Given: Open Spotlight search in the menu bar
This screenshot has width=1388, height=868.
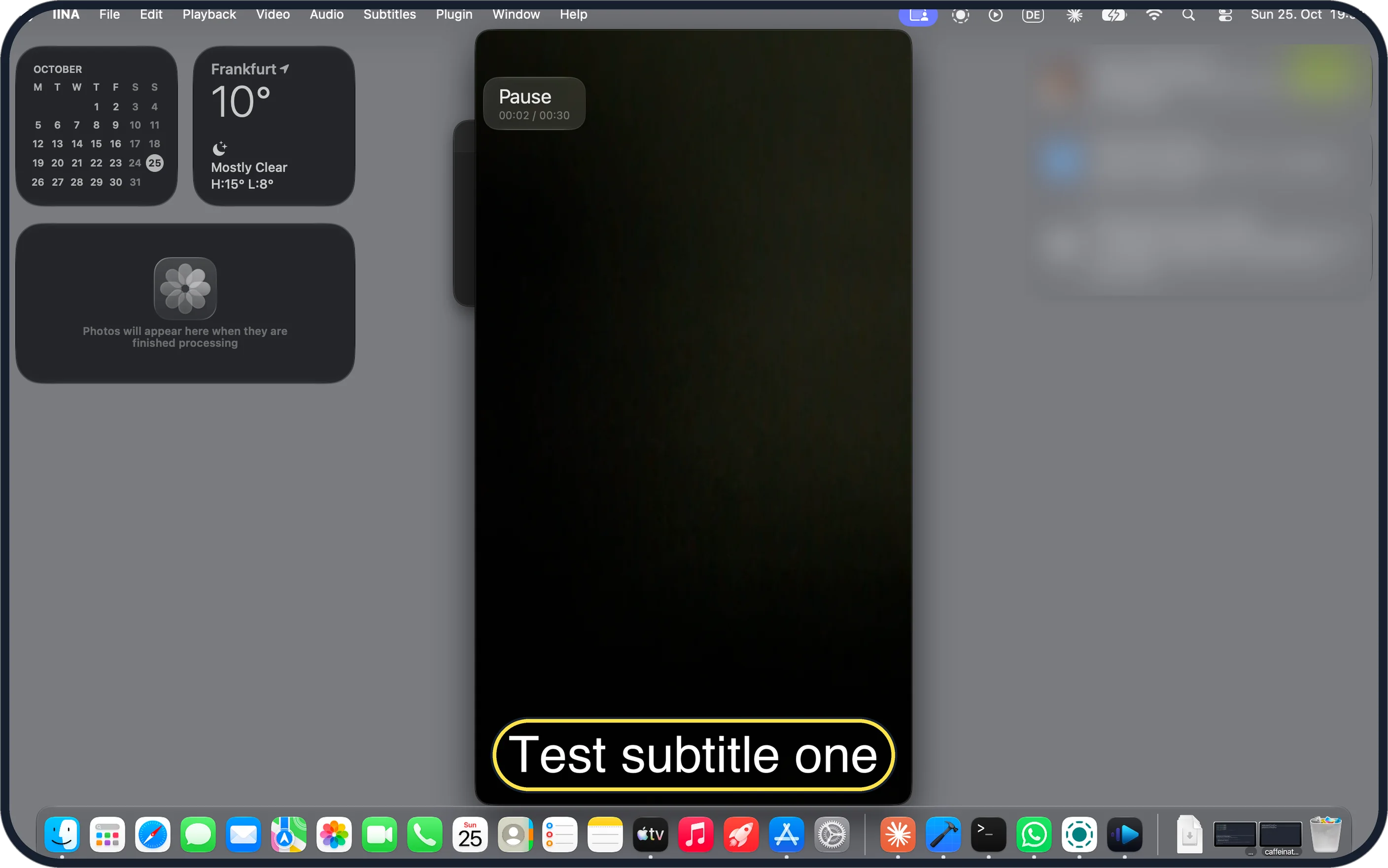Looking at the screenshot, I should 1188,15.
